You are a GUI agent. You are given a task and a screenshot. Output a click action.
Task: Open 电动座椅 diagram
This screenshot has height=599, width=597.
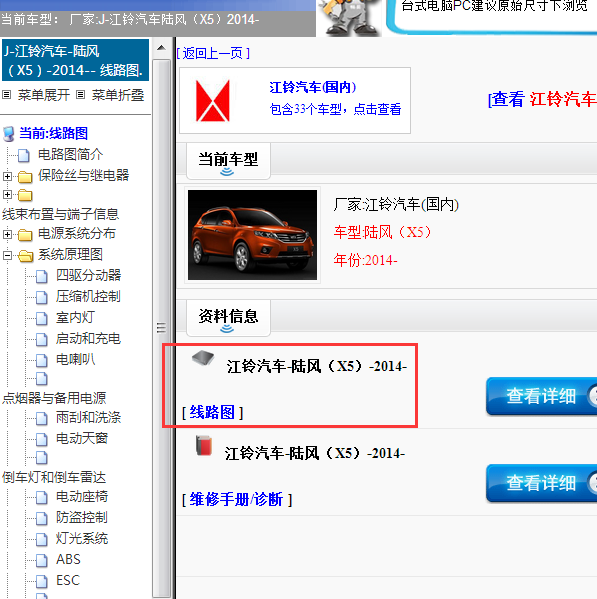pos(82,497)
